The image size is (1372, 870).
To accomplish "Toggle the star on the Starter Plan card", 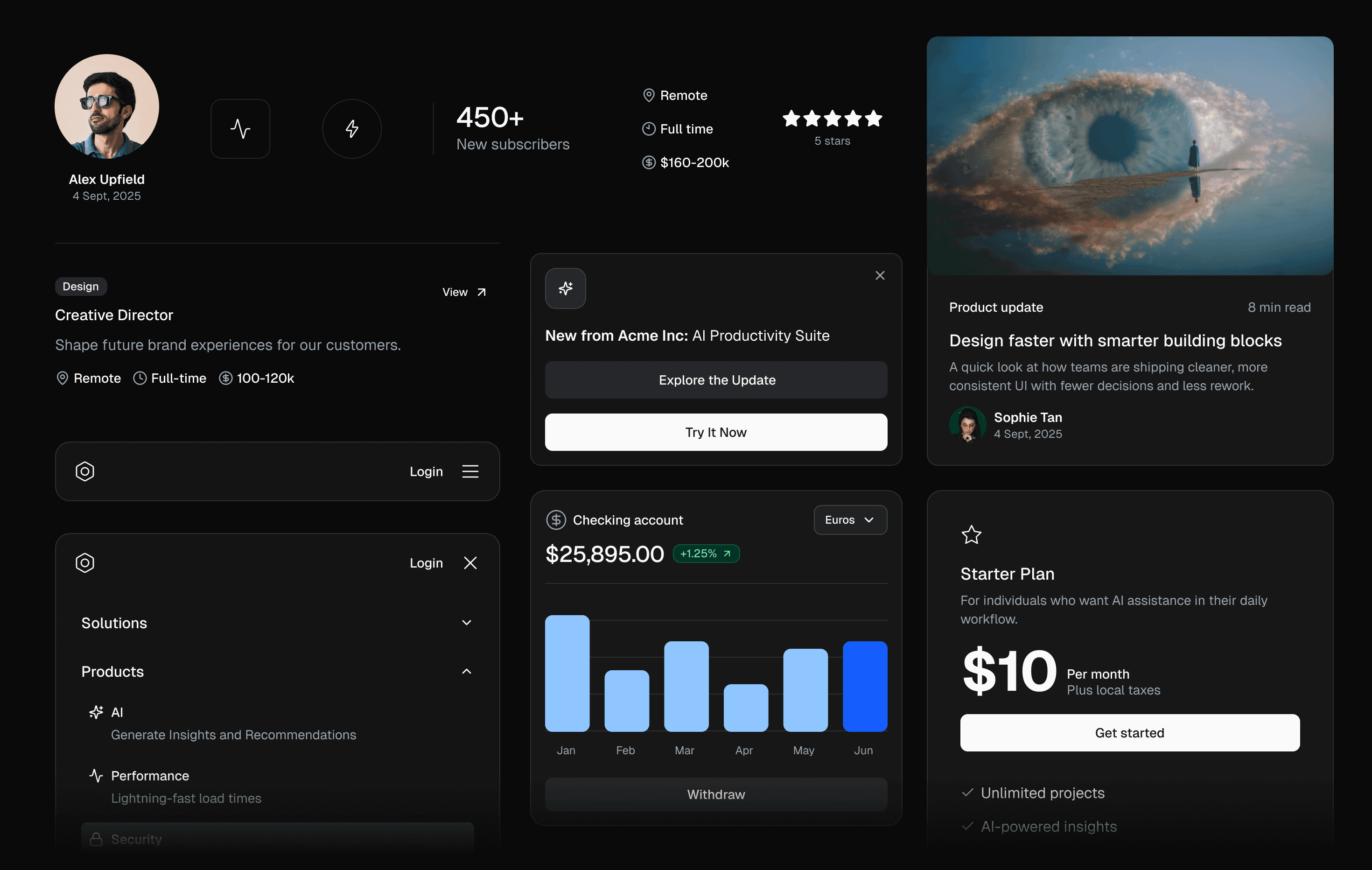I will 972,534.
